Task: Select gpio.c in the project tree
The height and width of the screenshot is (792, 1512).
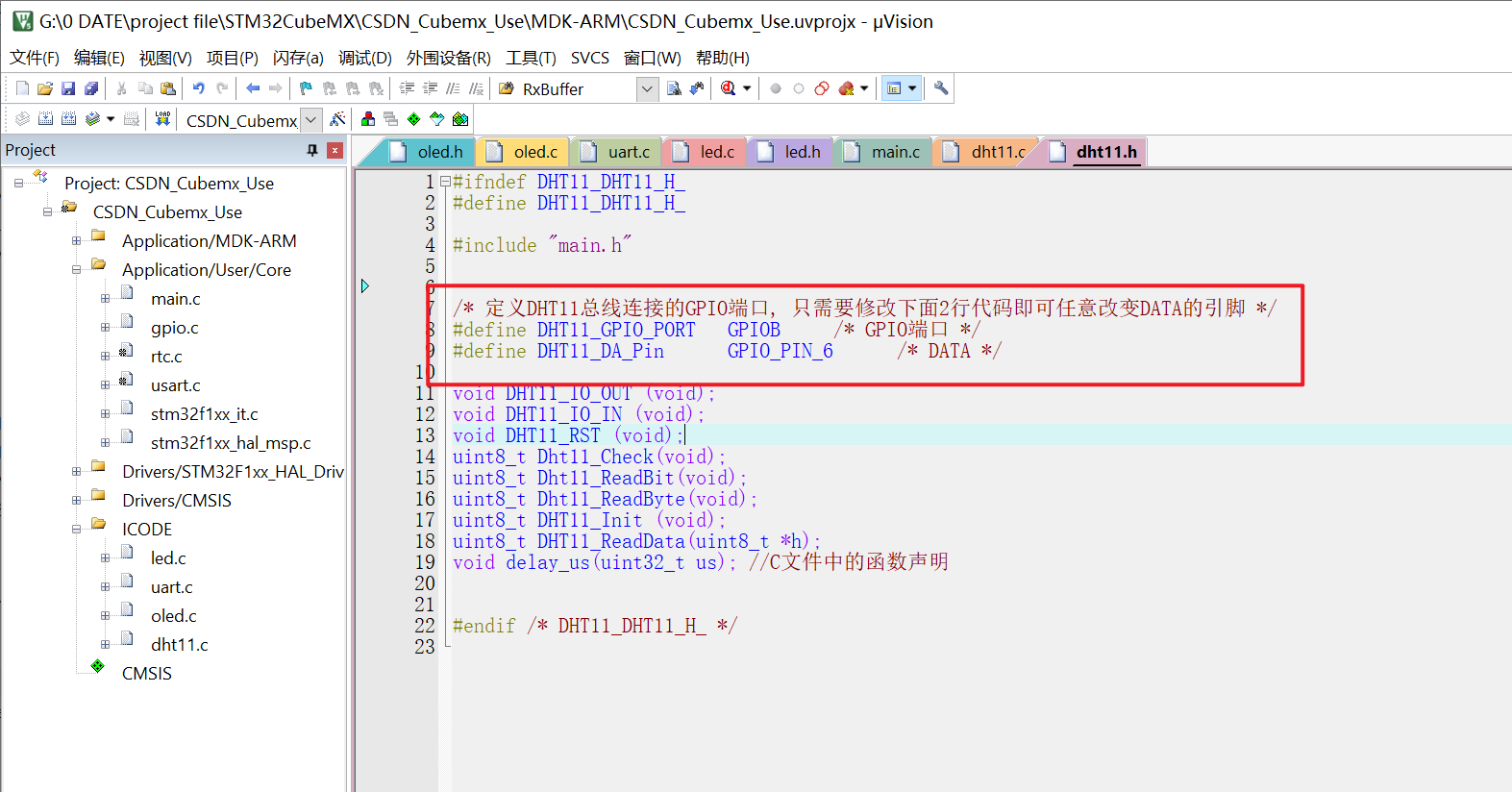Action: (175, 328)
